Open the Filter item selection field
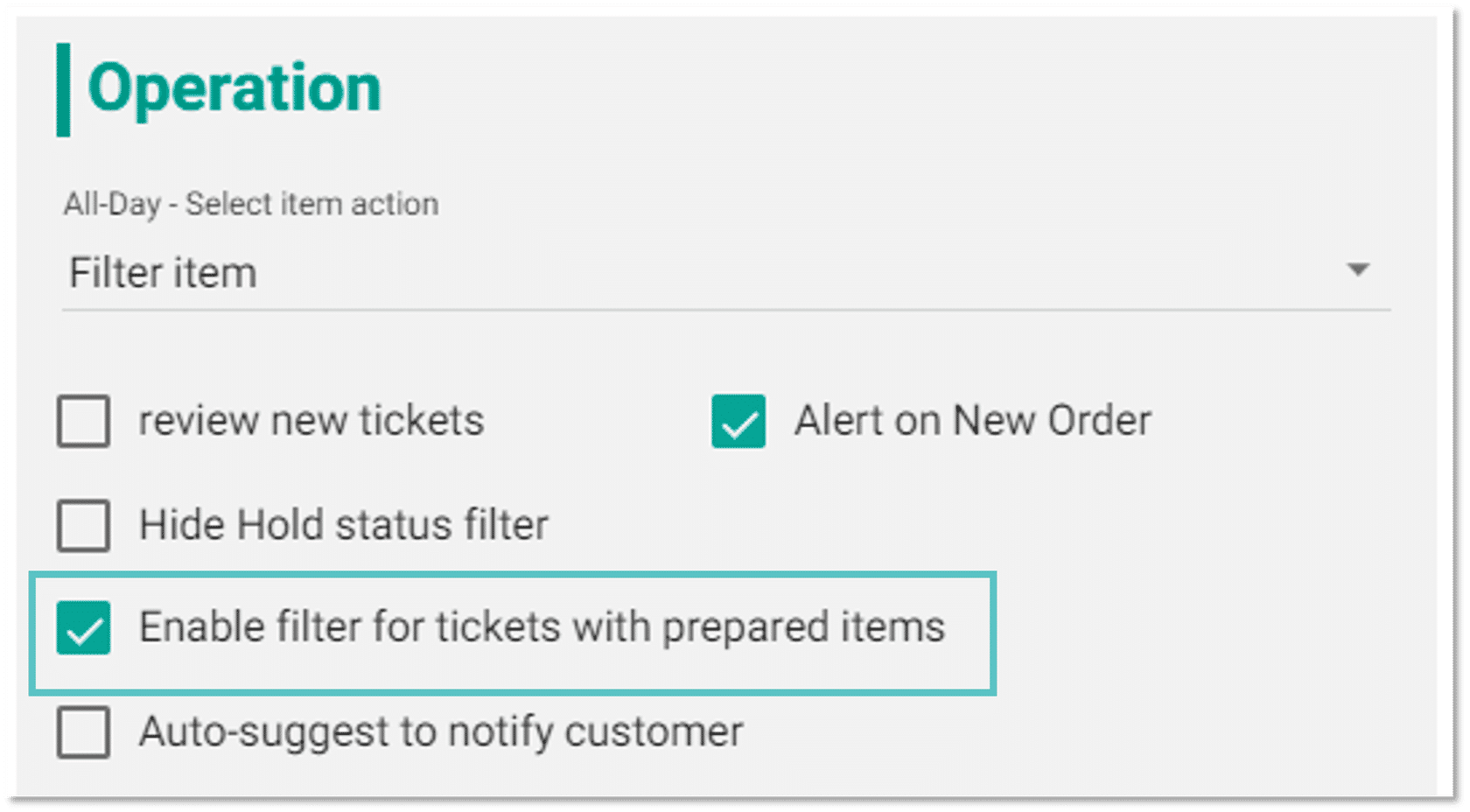 pos(164,273)
